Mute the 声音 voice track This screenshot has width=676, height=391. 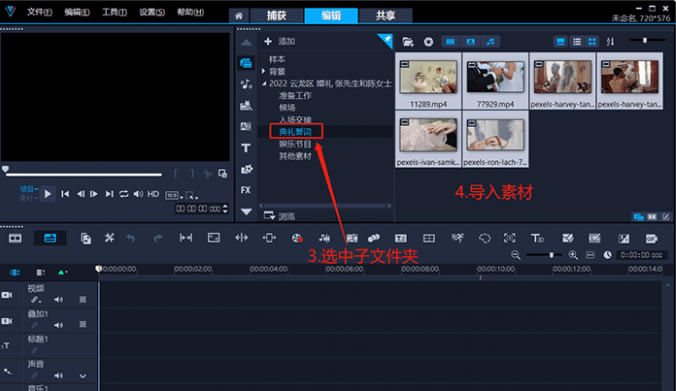click(x=58, y=375)
